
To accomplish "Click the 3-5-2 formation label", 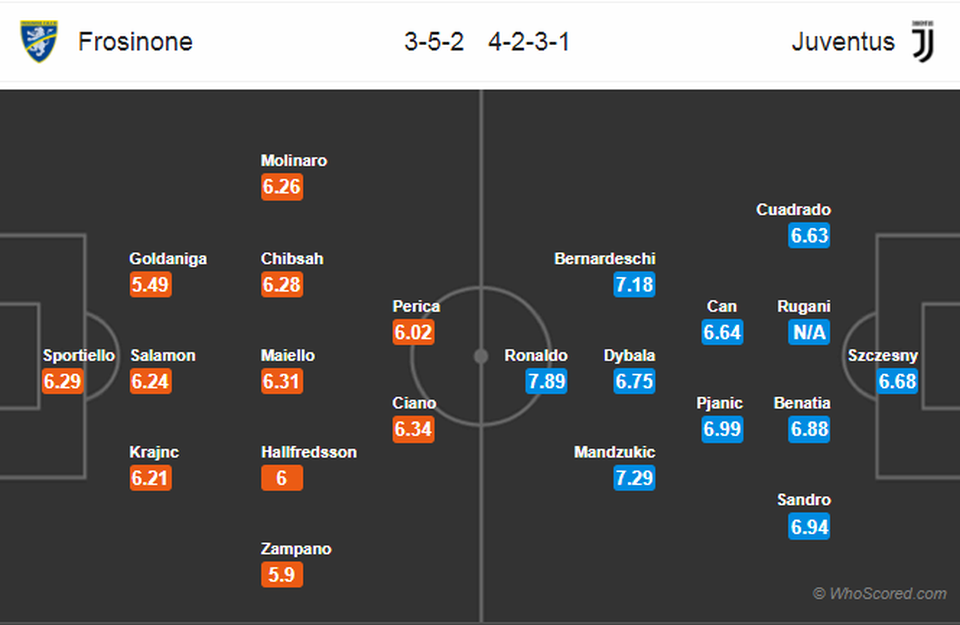I will click(x=434, y=42).
